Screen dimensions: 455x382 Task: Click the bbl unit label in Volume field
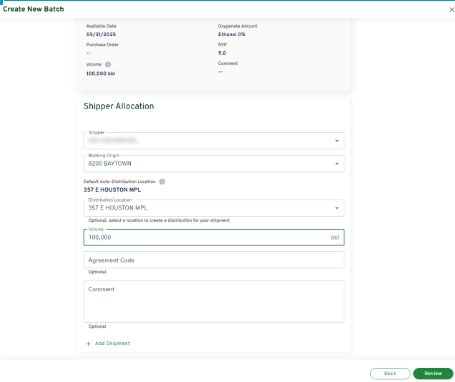coord(335,238)
